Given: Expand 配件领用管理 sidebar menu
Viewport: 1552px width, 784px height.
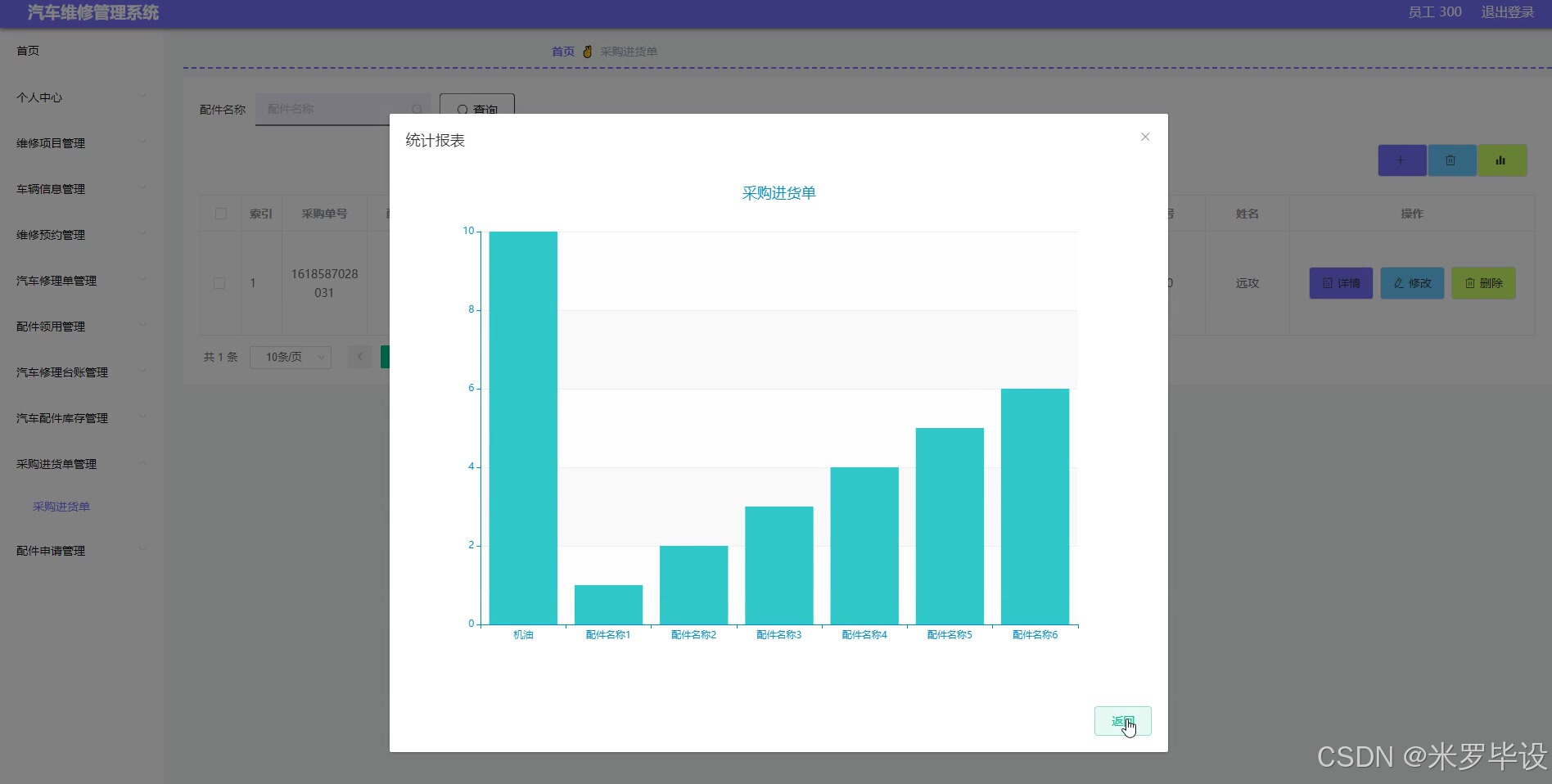Looking at the screenshot, I should (82, 327).
